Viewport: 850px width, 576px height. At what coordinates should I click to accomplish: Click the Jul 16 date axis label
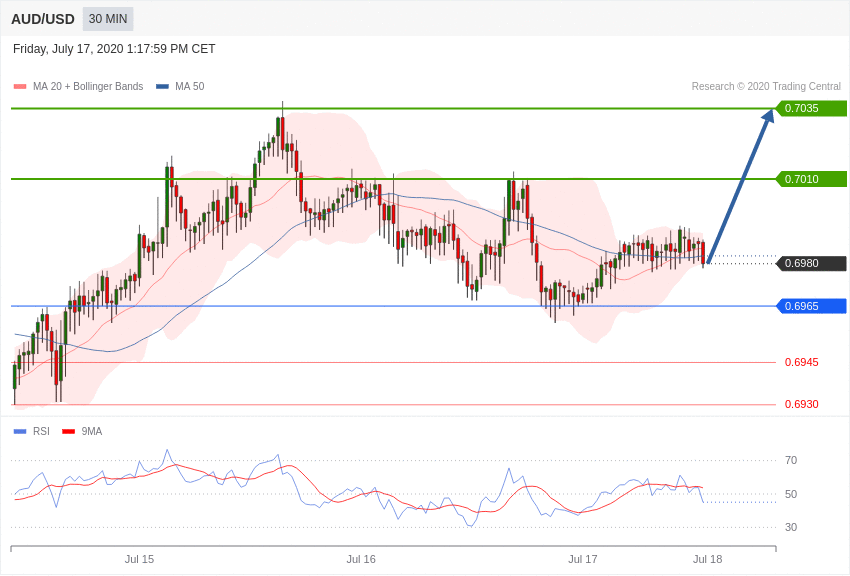tap(361, 559)
